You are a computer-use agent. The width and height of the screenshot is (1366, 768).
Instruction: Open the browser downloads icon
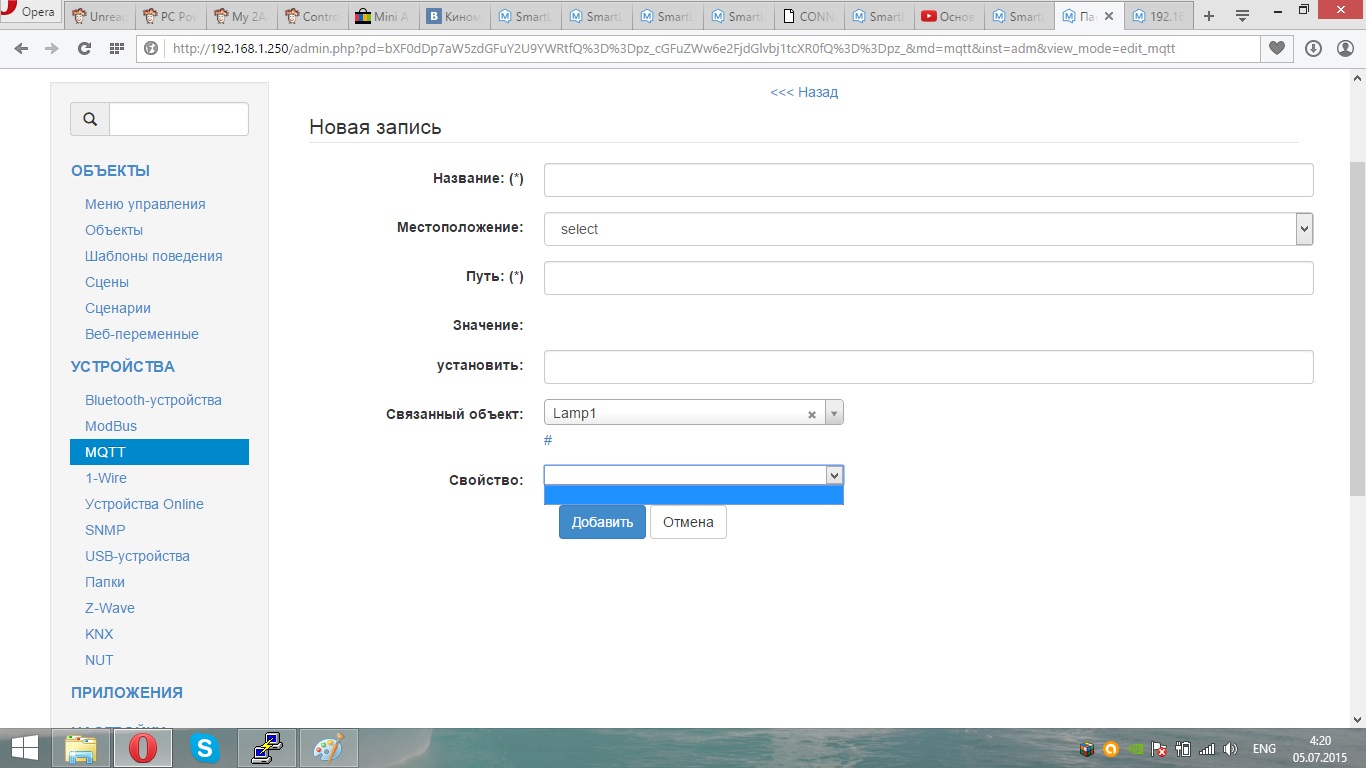(x=1313, y=48)
